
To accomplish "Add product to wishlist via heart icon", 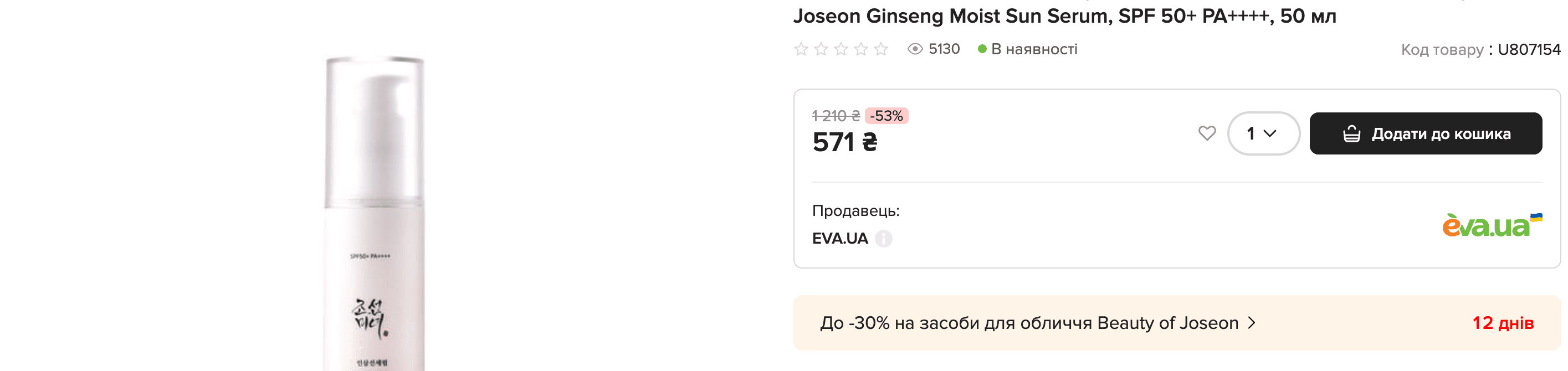I will pyautogui.click(x=1206, y=133).
